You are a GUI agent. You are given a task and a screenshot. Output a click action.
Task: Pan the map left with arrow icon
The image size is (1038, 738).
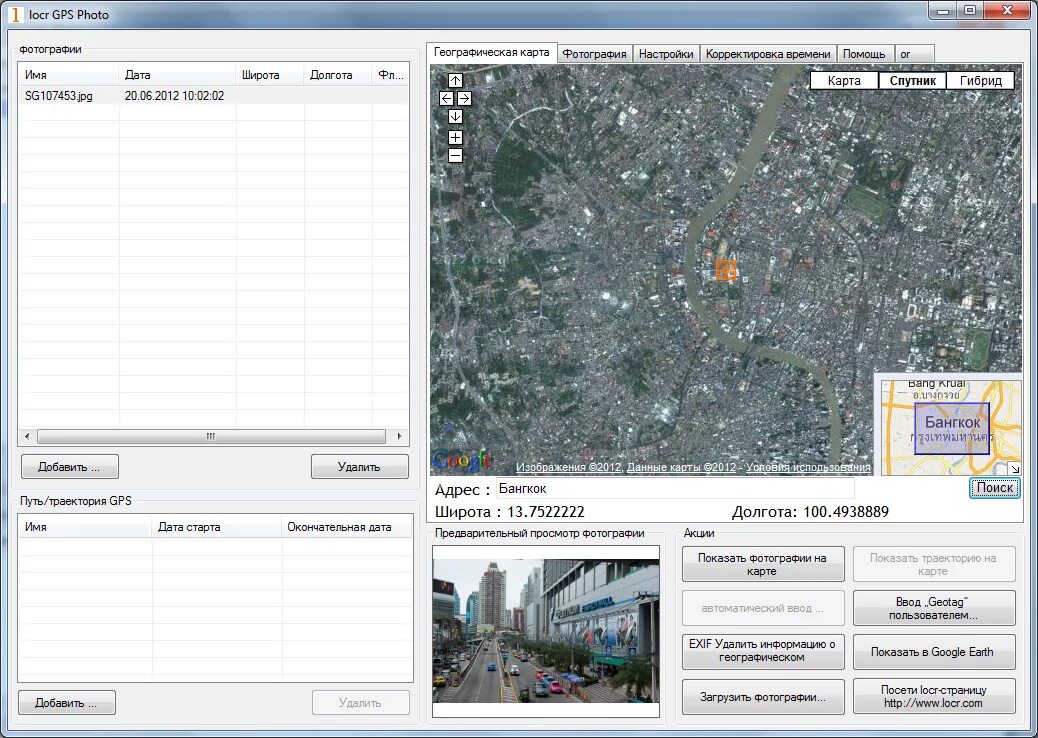(446, 99)
